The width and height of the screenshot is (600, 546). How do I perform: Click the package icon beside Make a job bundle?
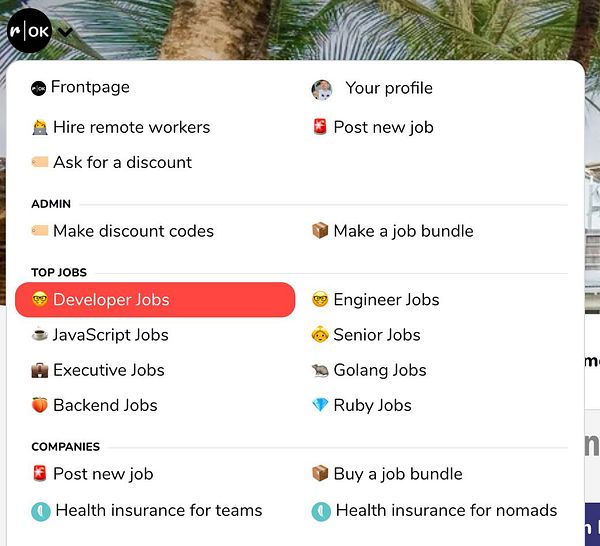[320, 231]
